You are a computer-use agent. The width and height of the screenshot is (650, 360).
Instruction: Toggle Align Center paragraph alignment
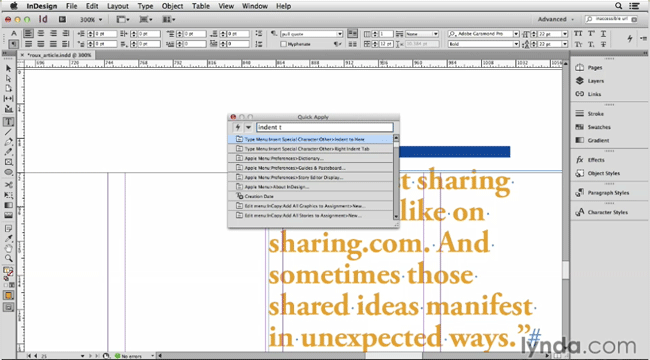point(41,34)
